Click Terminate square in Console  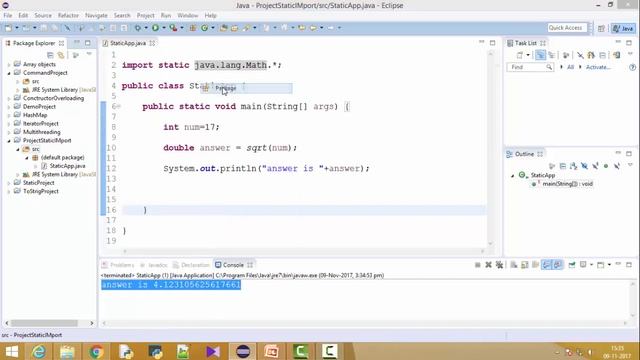[478, 265]
